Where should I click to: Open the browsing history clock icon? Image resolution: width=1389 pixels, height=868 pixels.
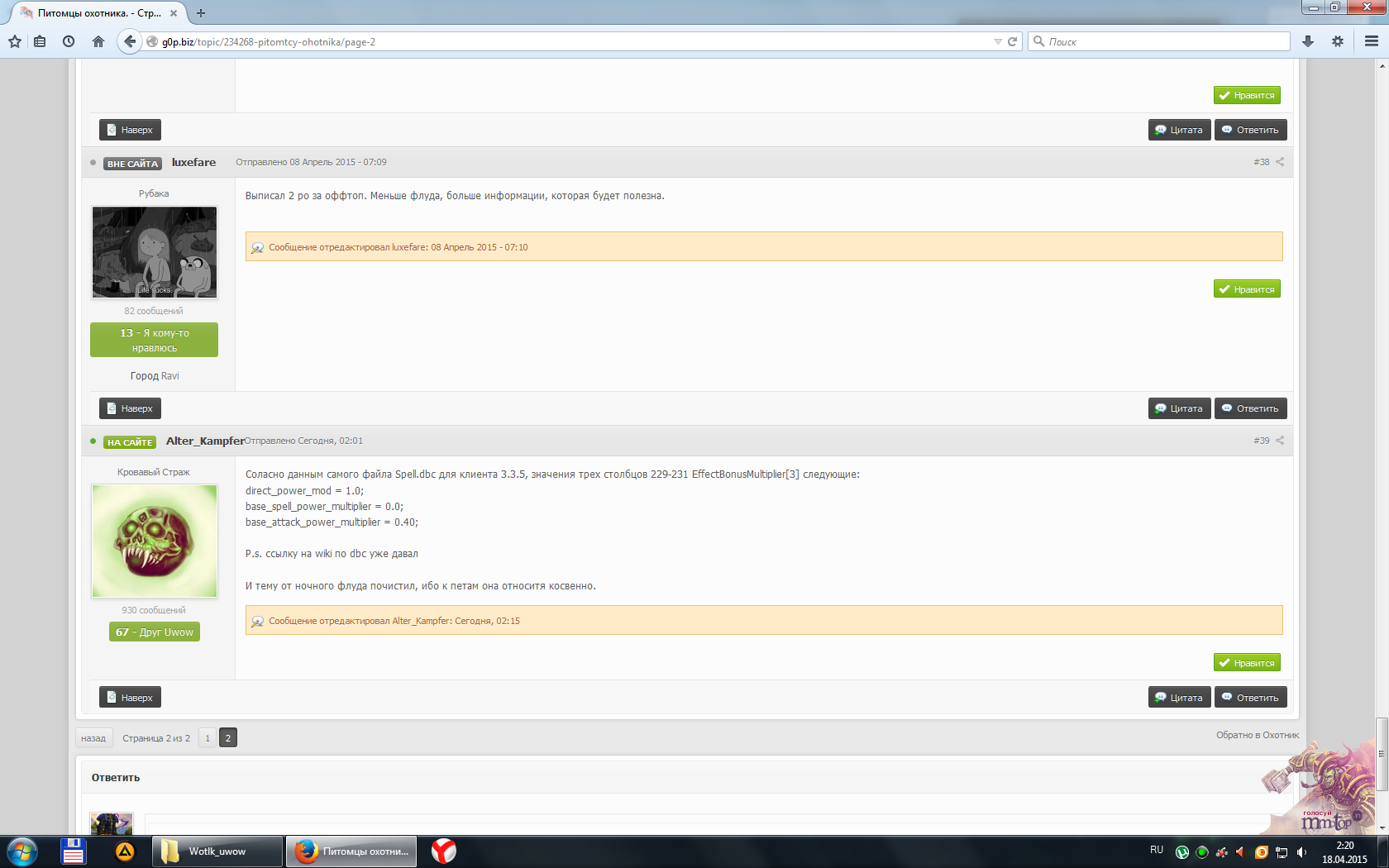(69, 41)
